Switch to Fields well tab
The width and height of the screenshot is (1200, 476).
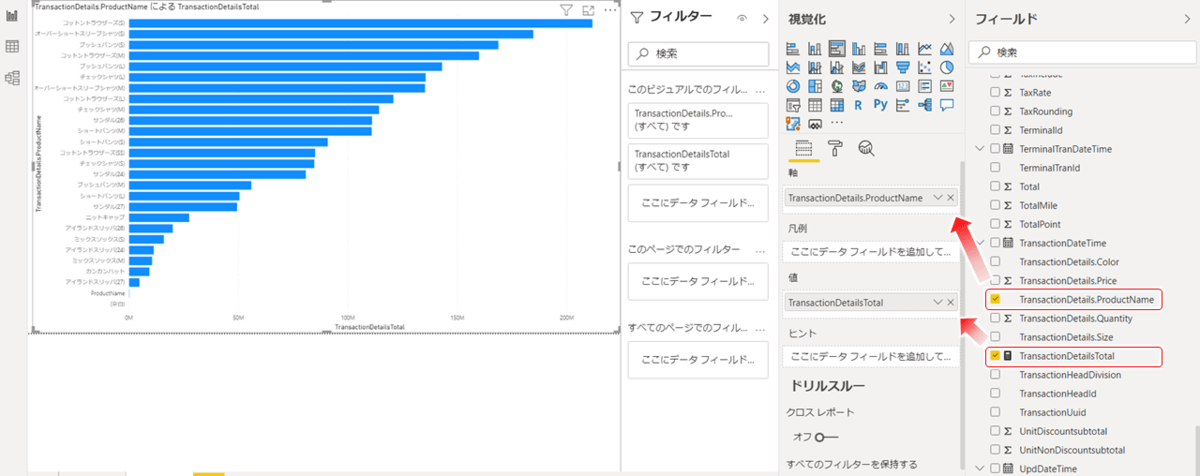click(x=803, y=149)
